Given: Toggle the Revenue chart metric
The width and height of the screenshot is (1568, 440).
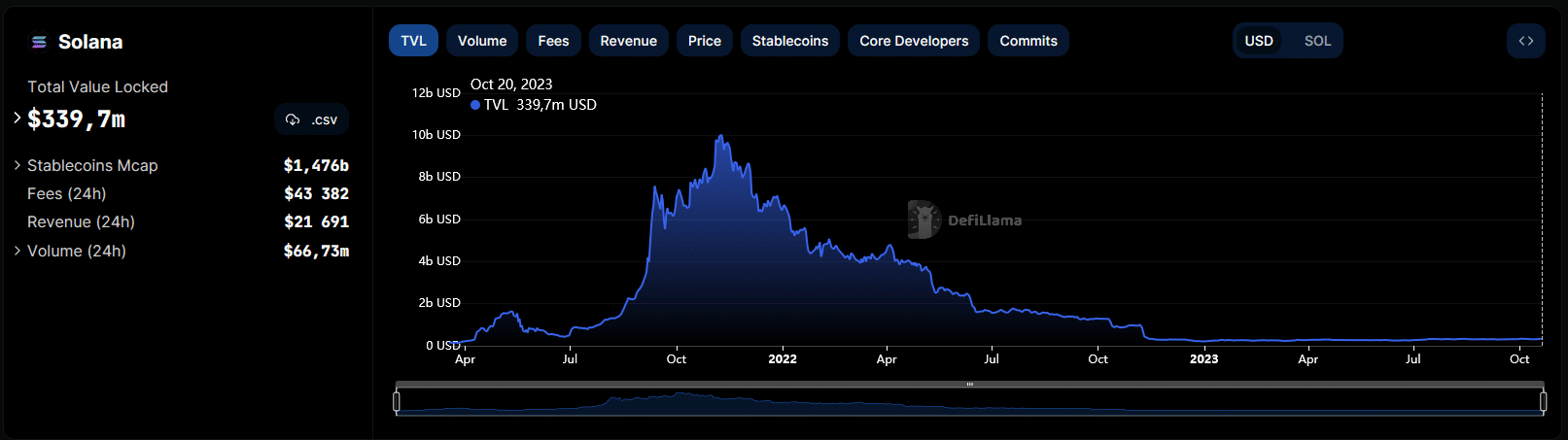Looking at the screenshot, I should [x=628, y=41].
